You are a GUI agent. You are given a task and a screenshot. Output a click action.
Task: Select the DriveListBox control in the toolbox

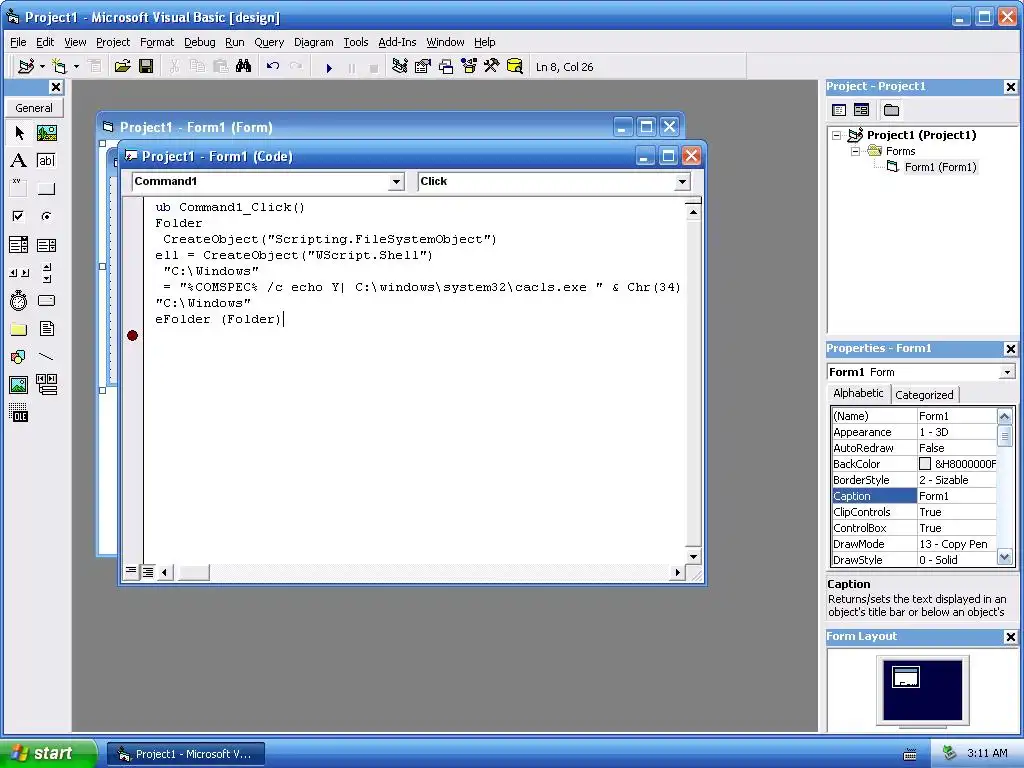46,301
